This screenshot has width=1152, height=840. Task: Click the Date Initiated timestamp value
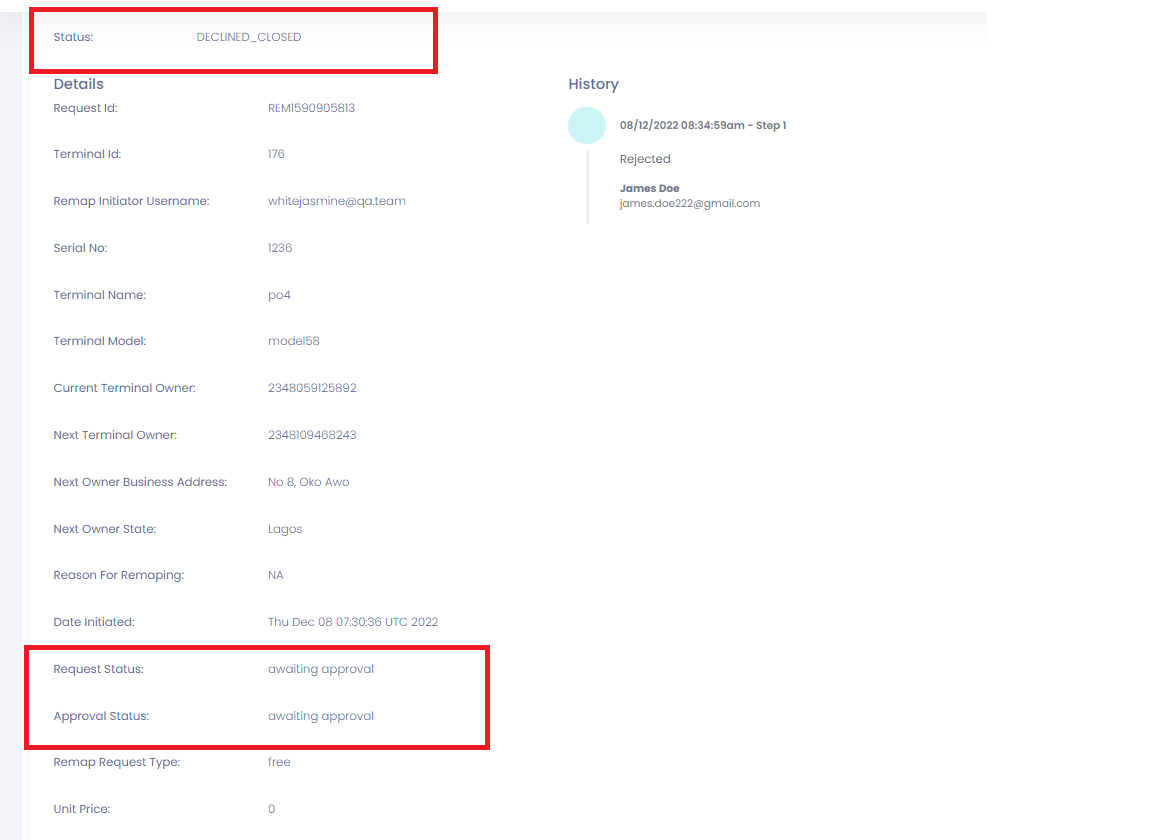pyautogui.click(x=352, y=622)
